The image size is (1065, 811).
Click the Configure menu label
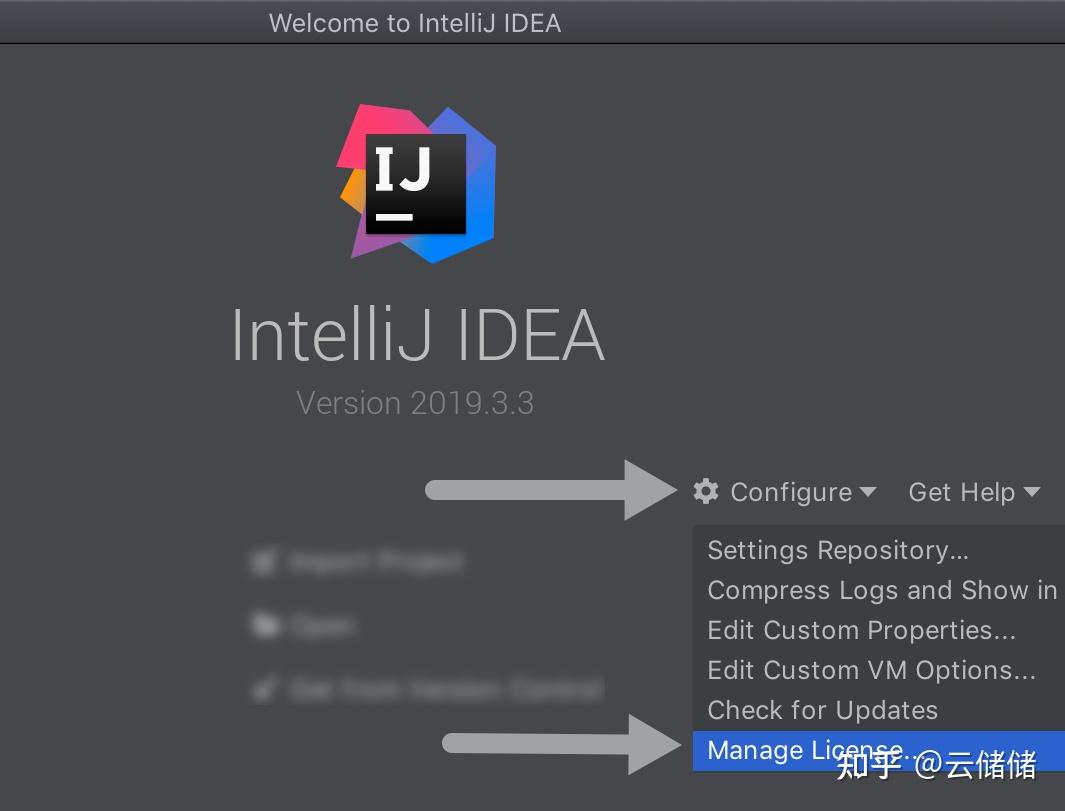789,491
